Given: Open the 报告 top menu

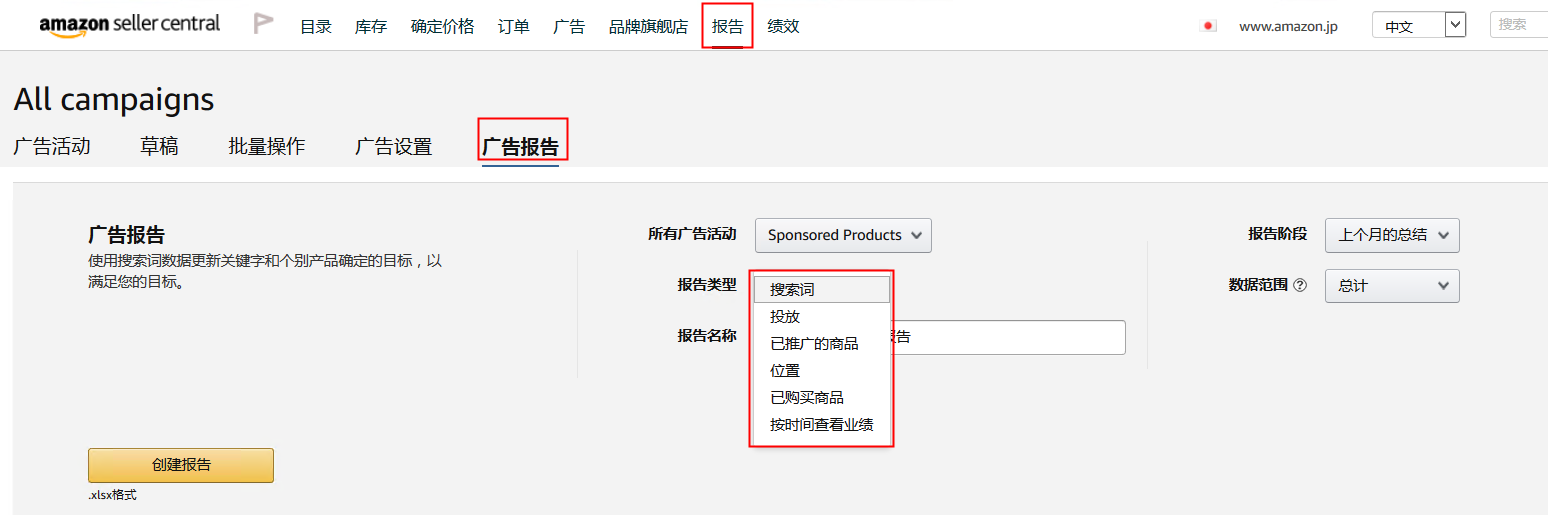Looking at the screenshot, I should pyautogui.click(x=727, y=27).
